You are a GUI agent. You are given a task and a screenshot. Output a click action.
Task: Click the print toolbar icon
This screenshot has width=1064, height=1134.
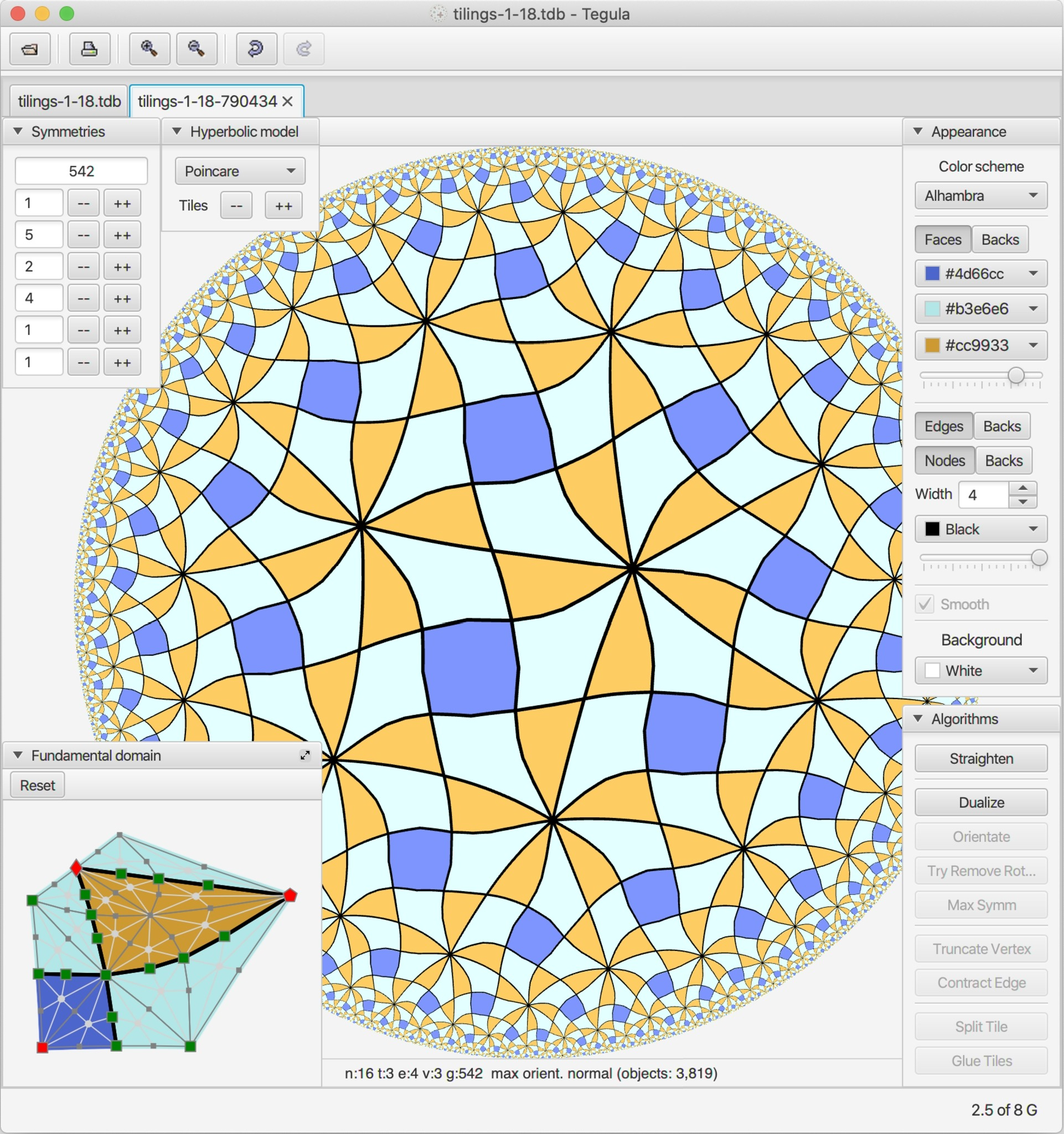point(90,49)
